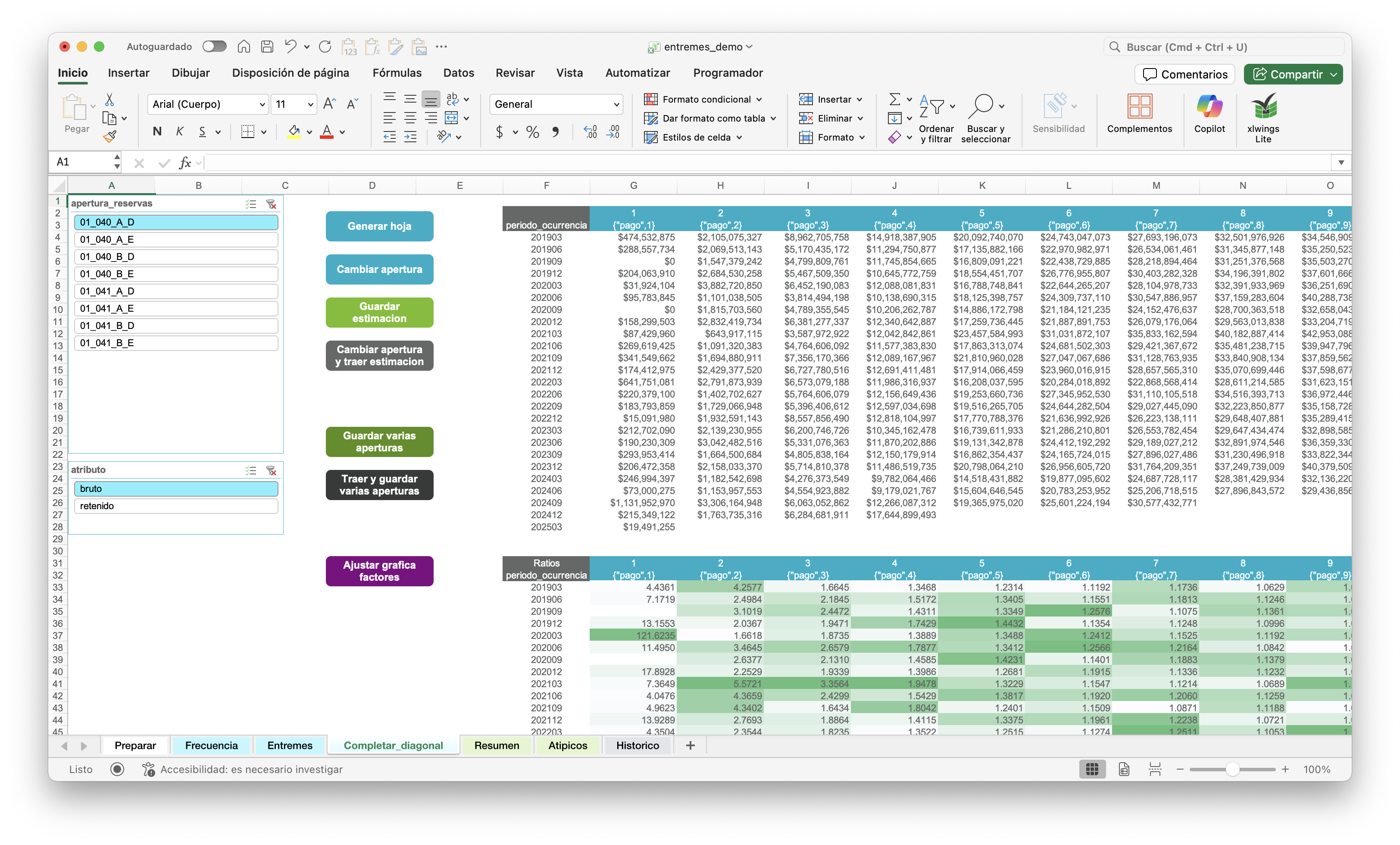The height and width of the screenshot is (845, 1400).
Task: Switch to page layout view in status bar
Action: [x=1123, y=770]
